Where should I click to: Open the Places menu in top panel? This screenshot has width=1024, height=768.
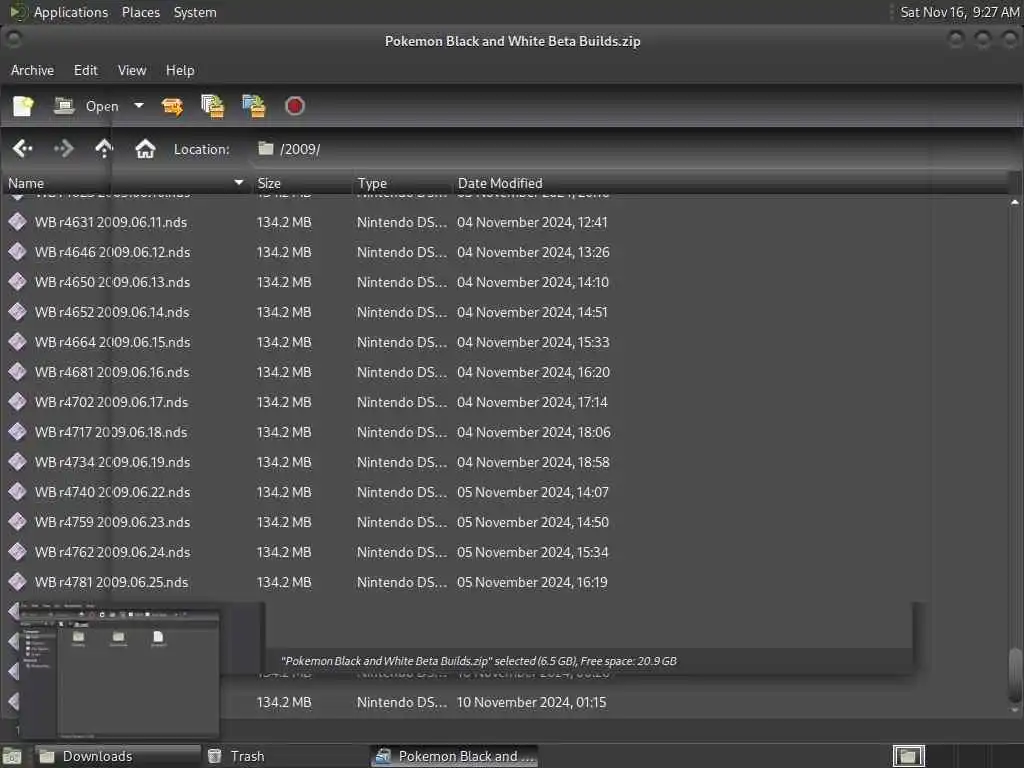tap(141, 12)
